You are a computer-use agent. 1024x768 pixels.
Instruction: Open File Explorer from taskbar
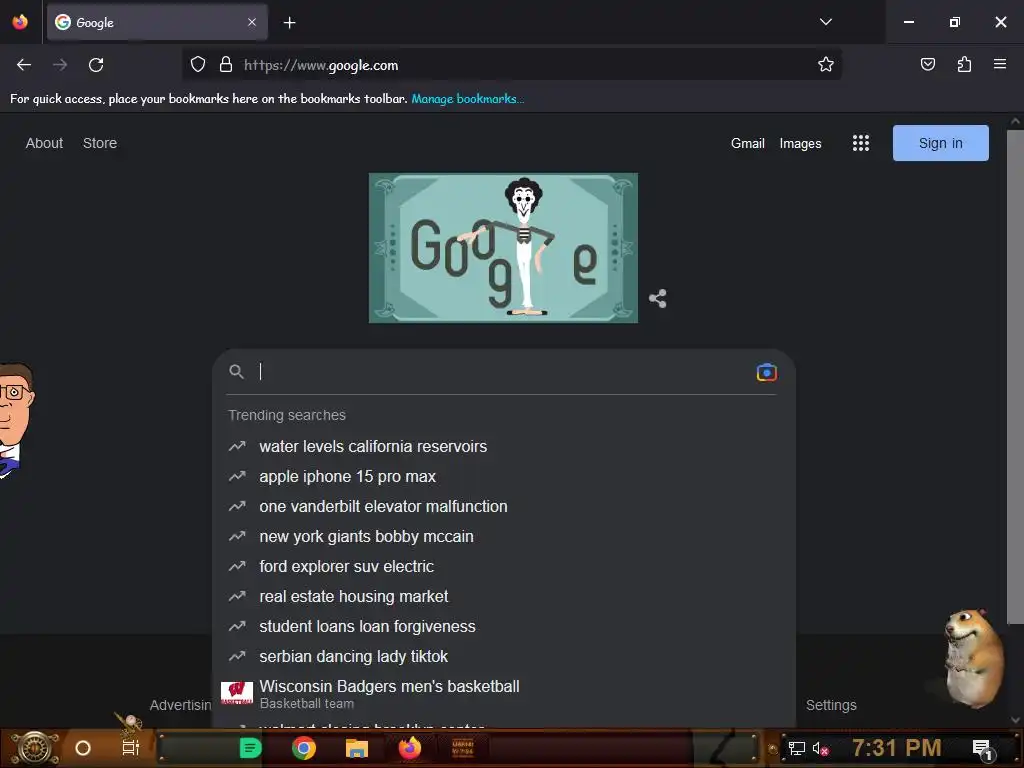coord(357,748)
